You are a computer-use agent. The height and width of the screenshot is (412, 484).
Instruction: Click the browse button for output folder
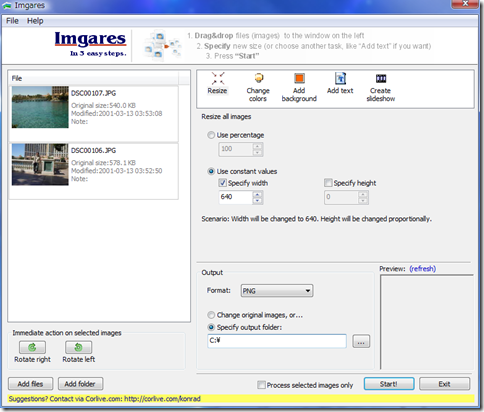tap(361, 341)
